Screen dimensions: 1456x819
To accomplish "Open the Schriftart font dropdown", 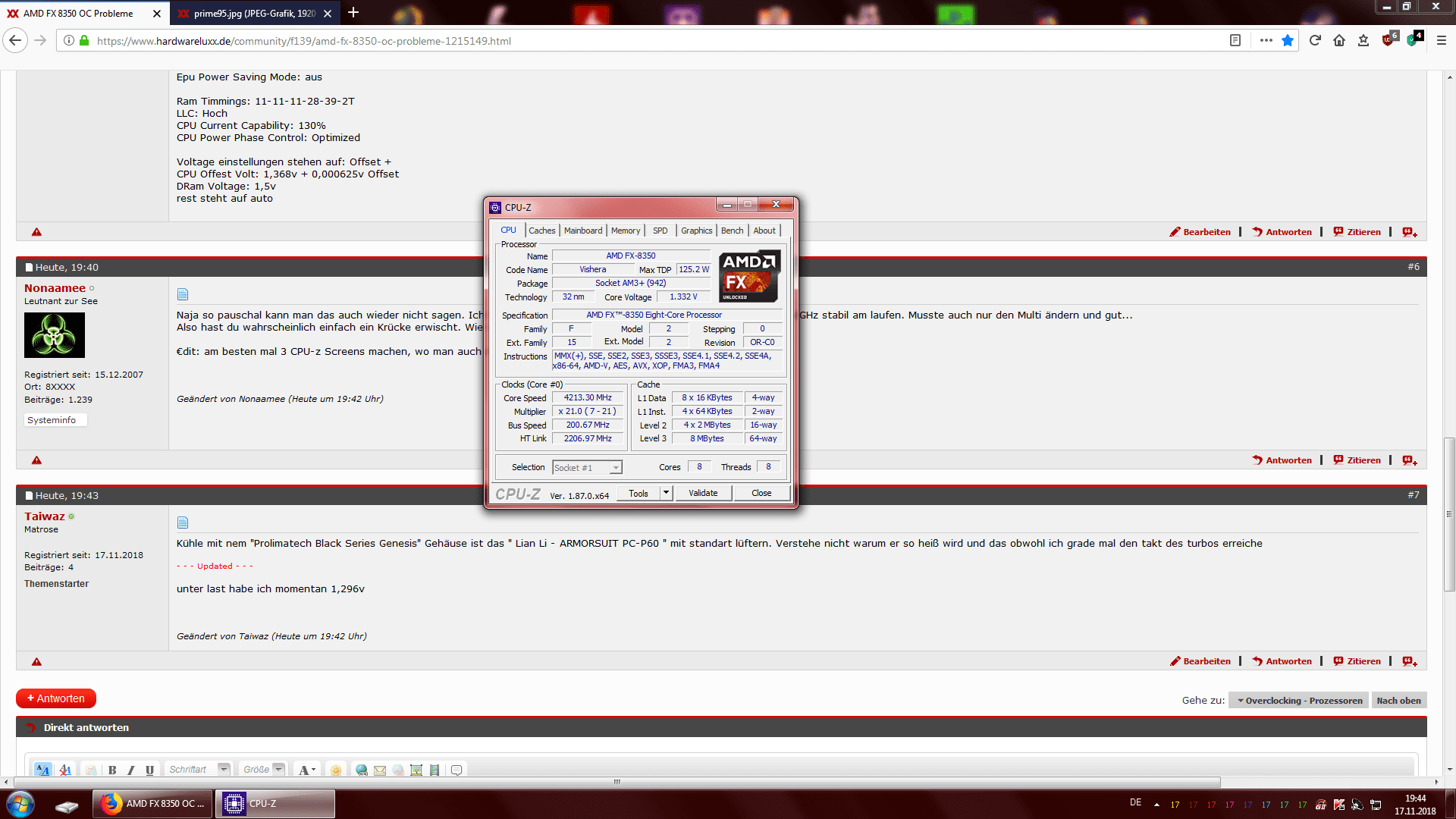I will click(x=224, y=769).
